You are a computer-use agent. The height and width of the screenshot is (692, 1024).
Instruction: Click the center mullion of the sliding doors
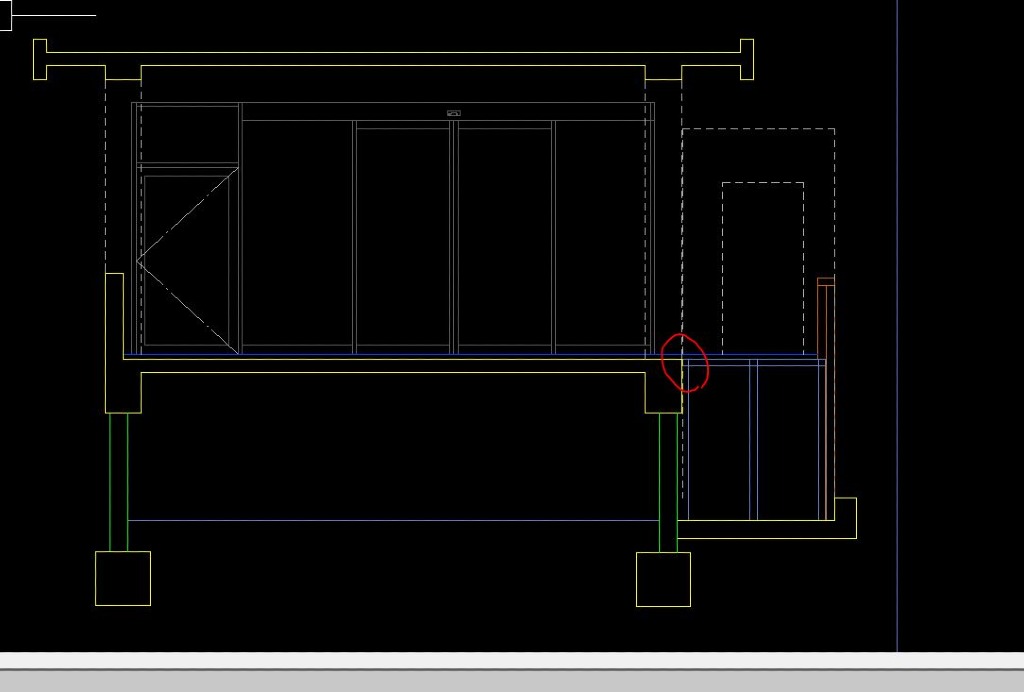pyautogui.click(x=454, y=236)
